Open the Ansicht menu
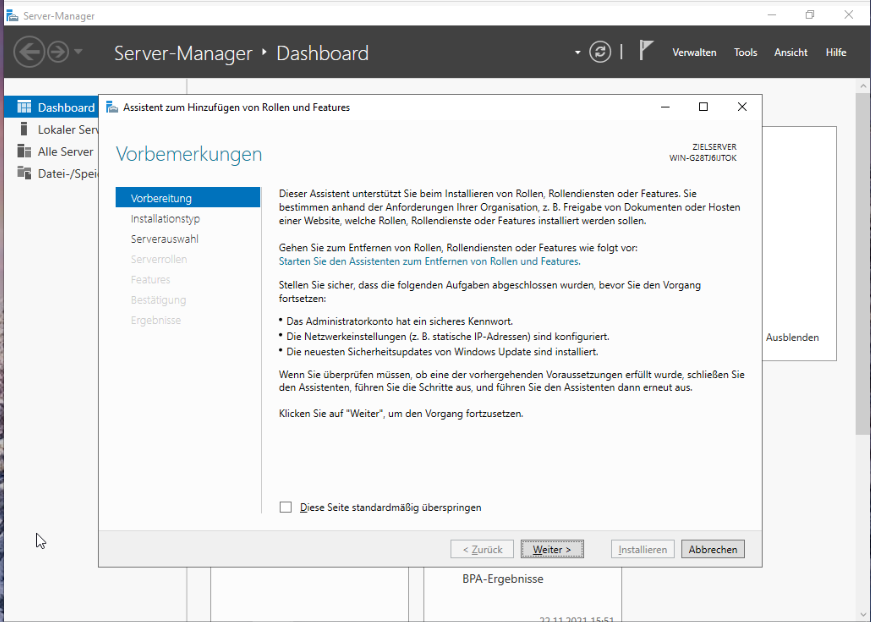This screenshot has width=871, height=622. 790,53
